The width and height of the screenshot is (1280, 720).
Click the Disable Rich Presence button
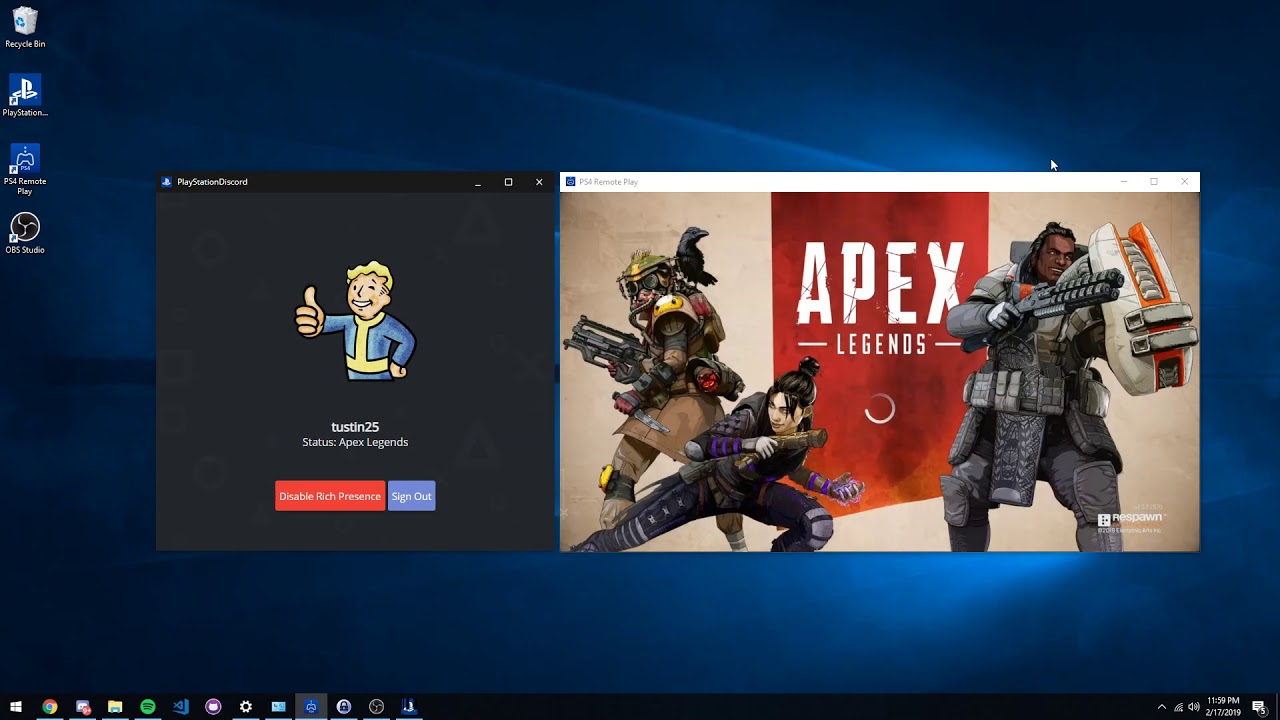point(330,496)
